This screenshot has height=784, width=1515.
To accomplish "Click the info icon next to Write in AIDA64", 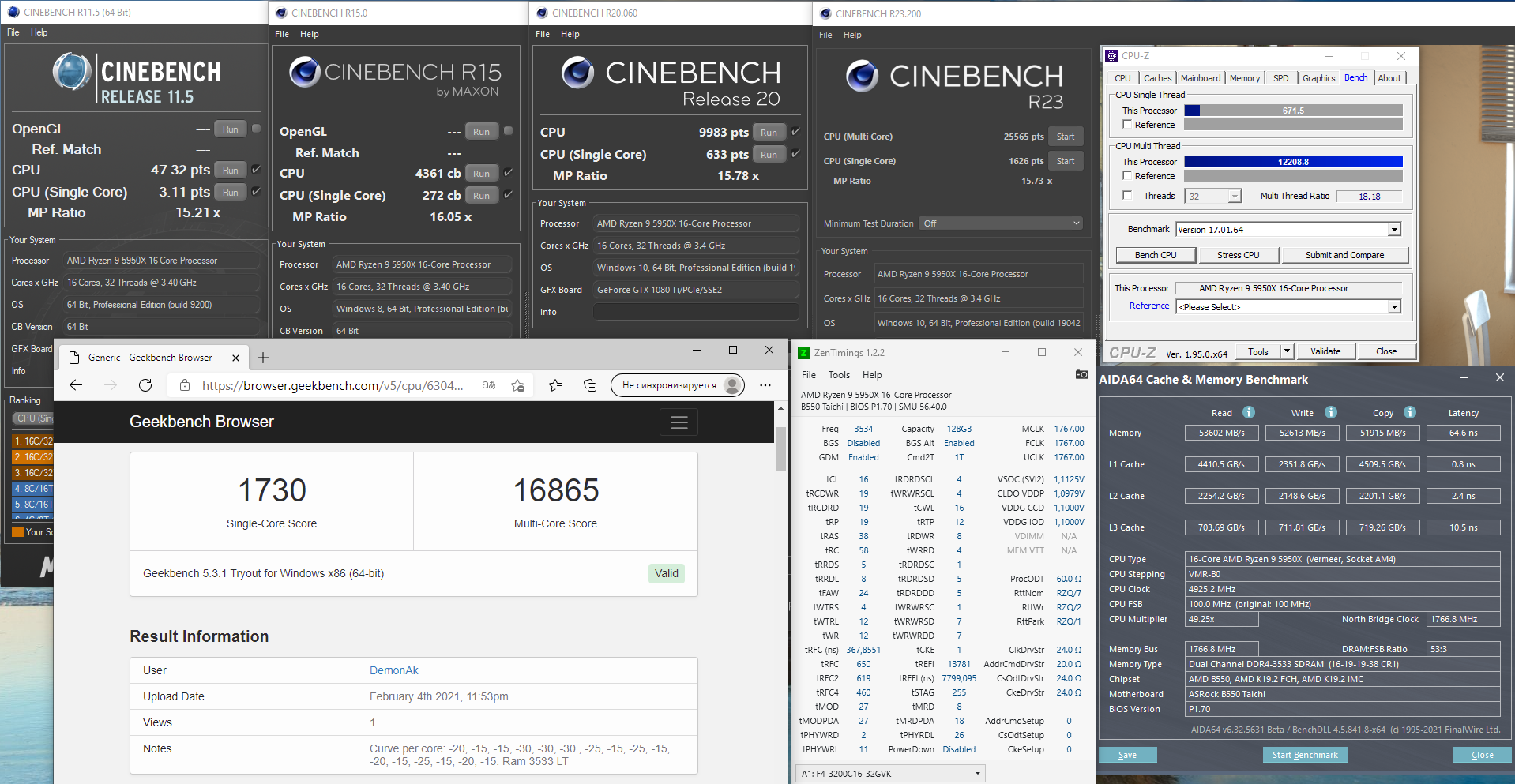I will 1331,412.
